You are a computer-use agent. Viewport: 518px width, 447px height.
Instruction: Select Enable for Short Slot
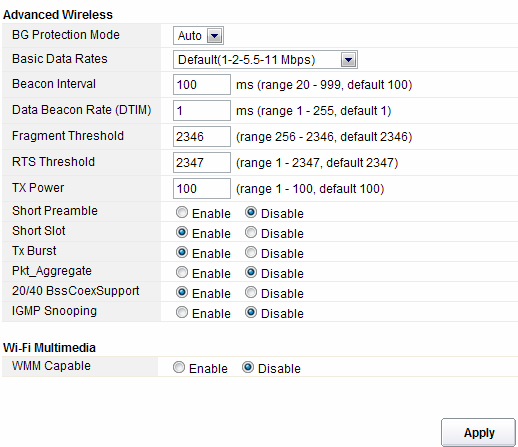pos(182,232)
